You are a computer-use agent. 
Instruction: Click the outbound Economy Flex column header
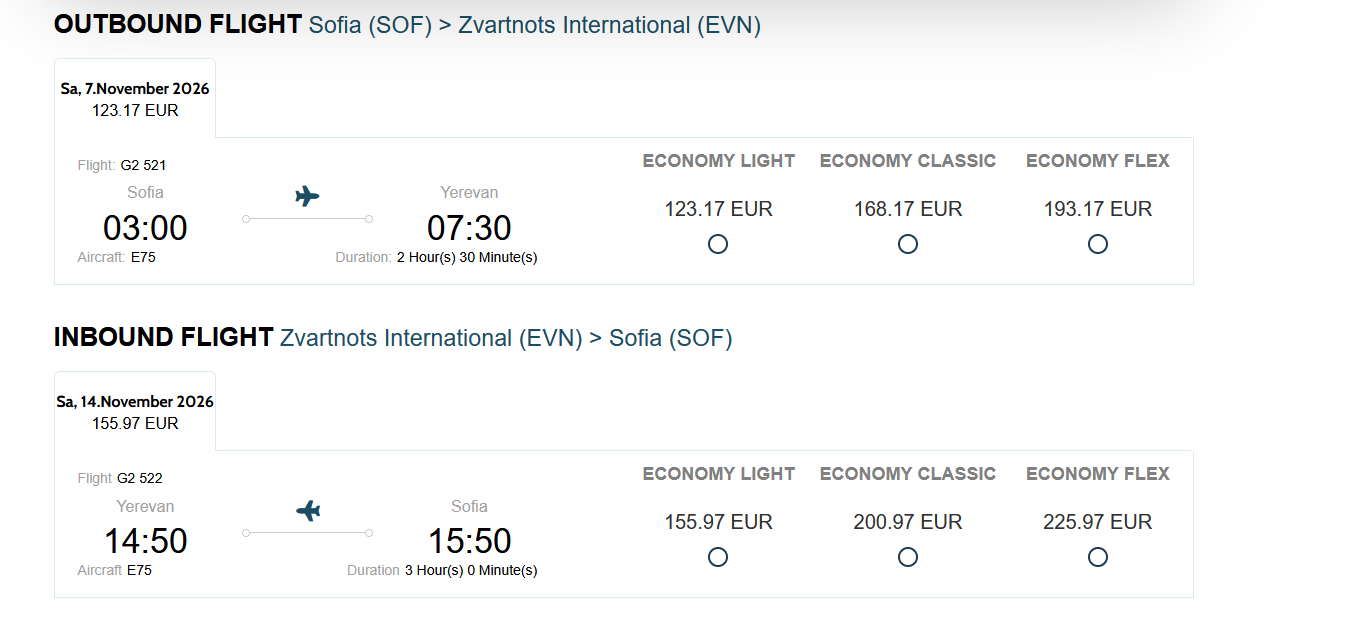[x=1098, y=161]
